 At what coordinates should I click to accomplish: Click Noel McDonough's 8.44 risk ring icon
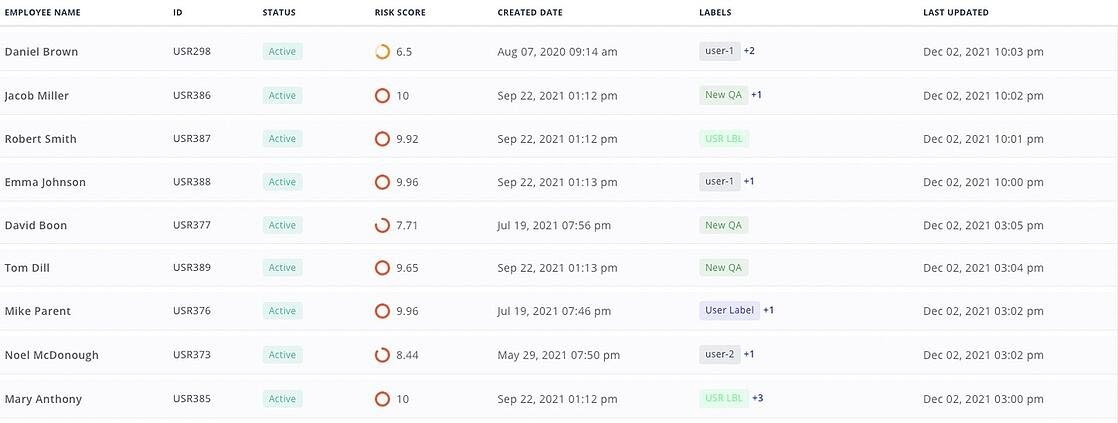(382, 355)
